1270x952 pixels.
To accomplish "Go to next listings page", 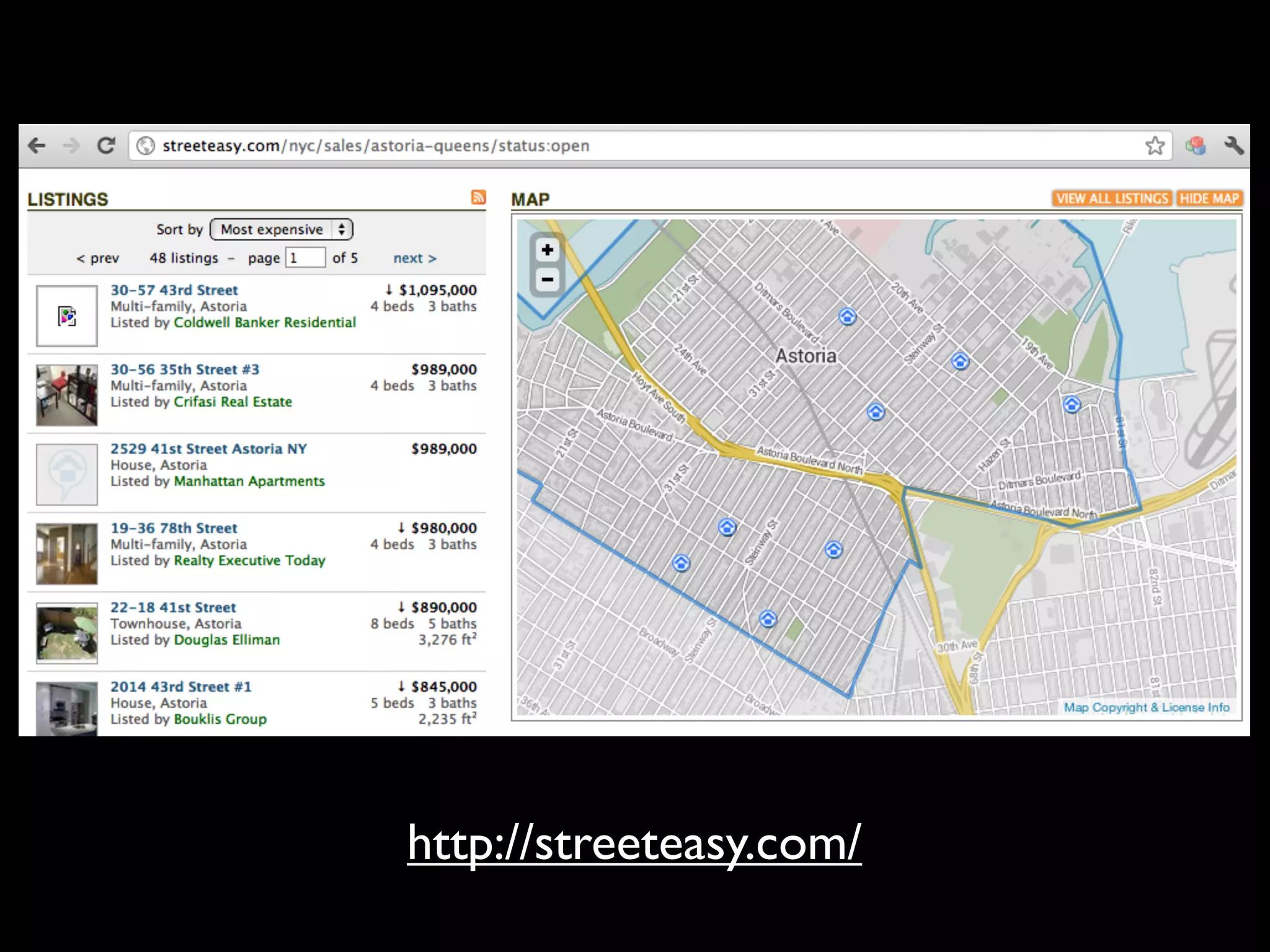I will coord(415,258).
